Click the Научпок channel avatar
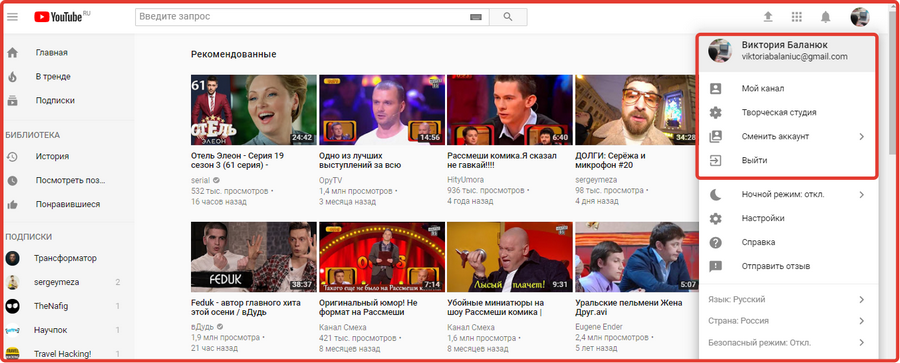 pyautogui.click(x=13, y=330)
